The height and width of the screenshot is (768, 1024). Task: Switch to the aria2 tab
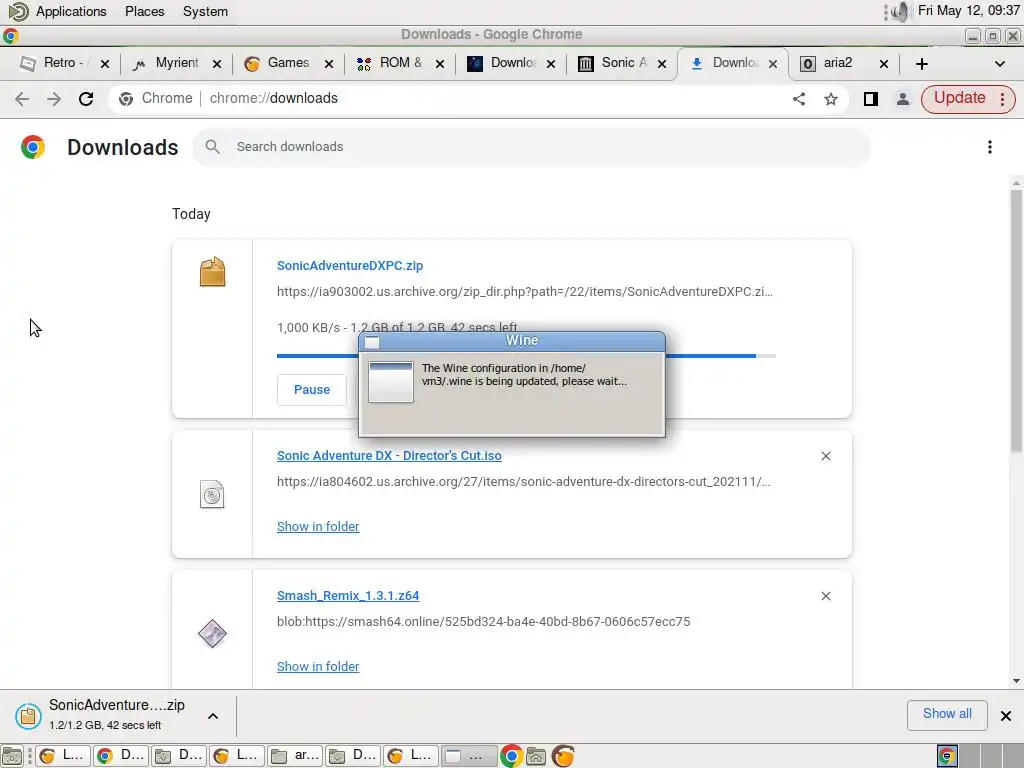pyautogui.click(x=837, y=63)
